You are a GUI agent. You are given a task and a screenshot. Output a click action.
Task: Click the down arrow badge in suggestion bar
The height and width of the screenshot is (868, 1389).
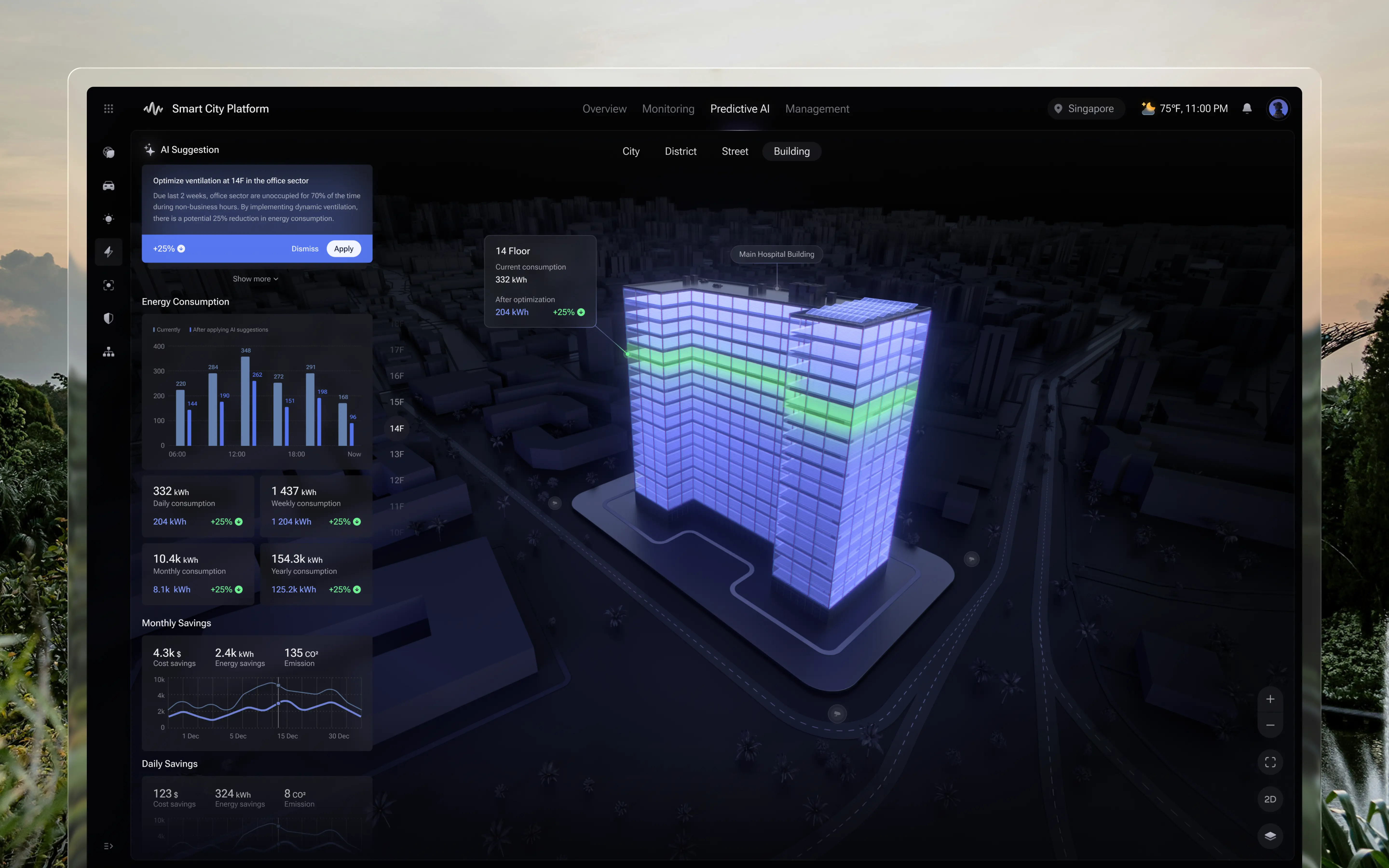pyautogui.click(x=181, y=249)
